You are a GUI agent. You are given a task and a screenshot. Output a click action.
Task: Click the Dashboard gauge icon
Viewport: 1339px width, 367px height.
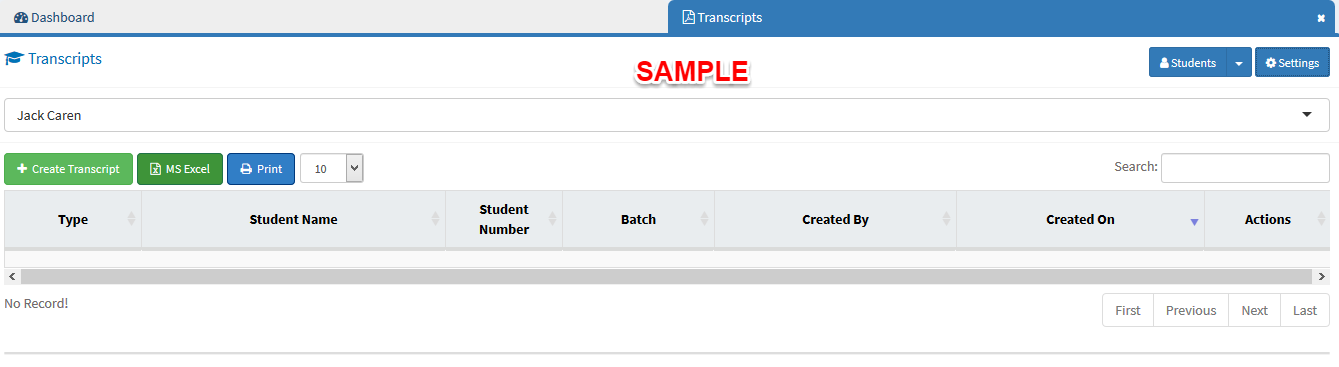(21, 17)
